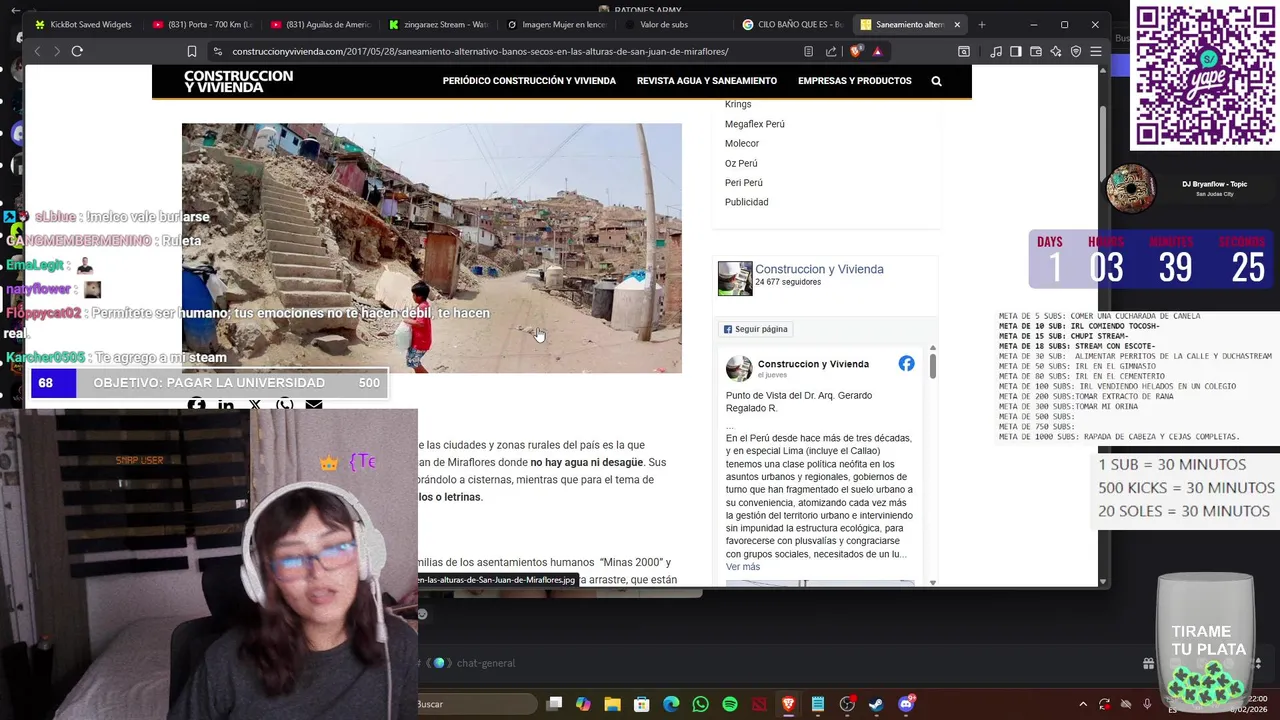Click the browser forward arrow
Image resolution: width=1280 pixels, height=720 pixels.
point(57,51)
